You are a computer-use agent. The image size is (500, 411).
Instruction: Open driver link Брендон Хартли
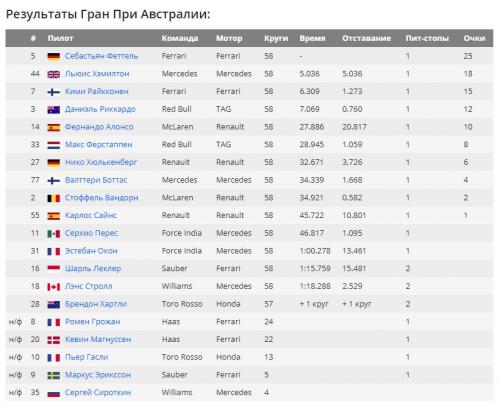96,304
